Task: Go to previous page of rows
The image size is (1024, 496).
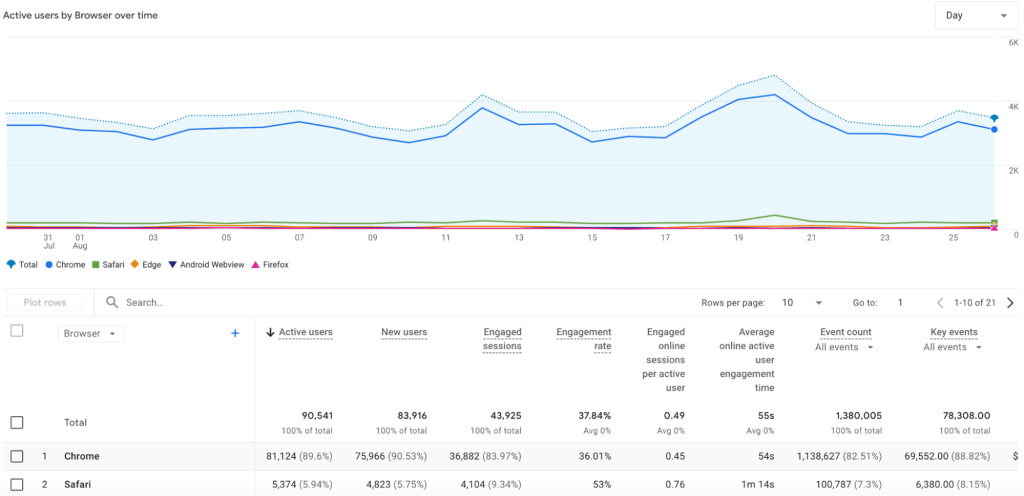Action: tap(940, 303)
